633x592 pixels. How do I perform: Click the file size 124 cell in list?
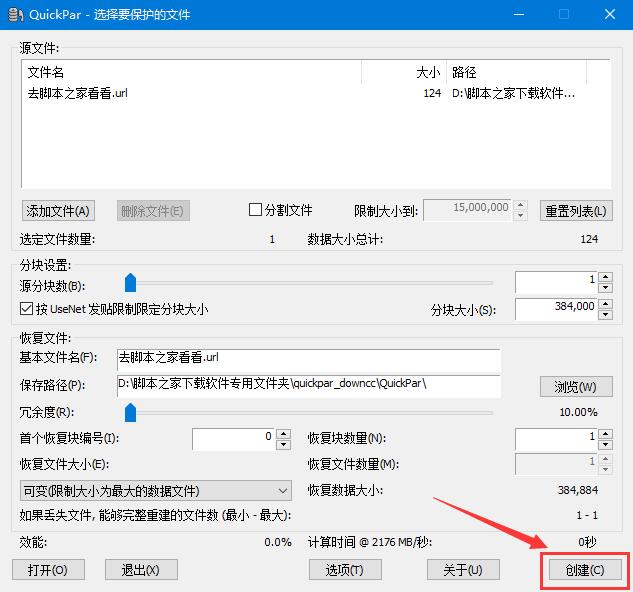point(432,93)
